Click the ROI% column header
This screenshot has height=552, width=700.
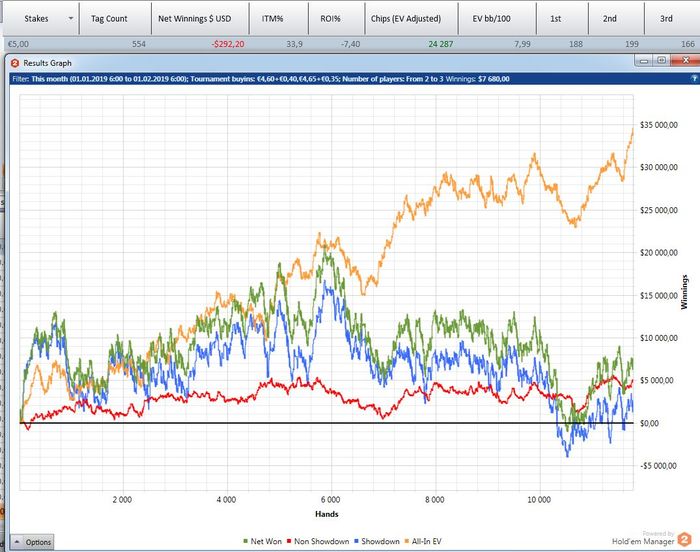[336, 18]
